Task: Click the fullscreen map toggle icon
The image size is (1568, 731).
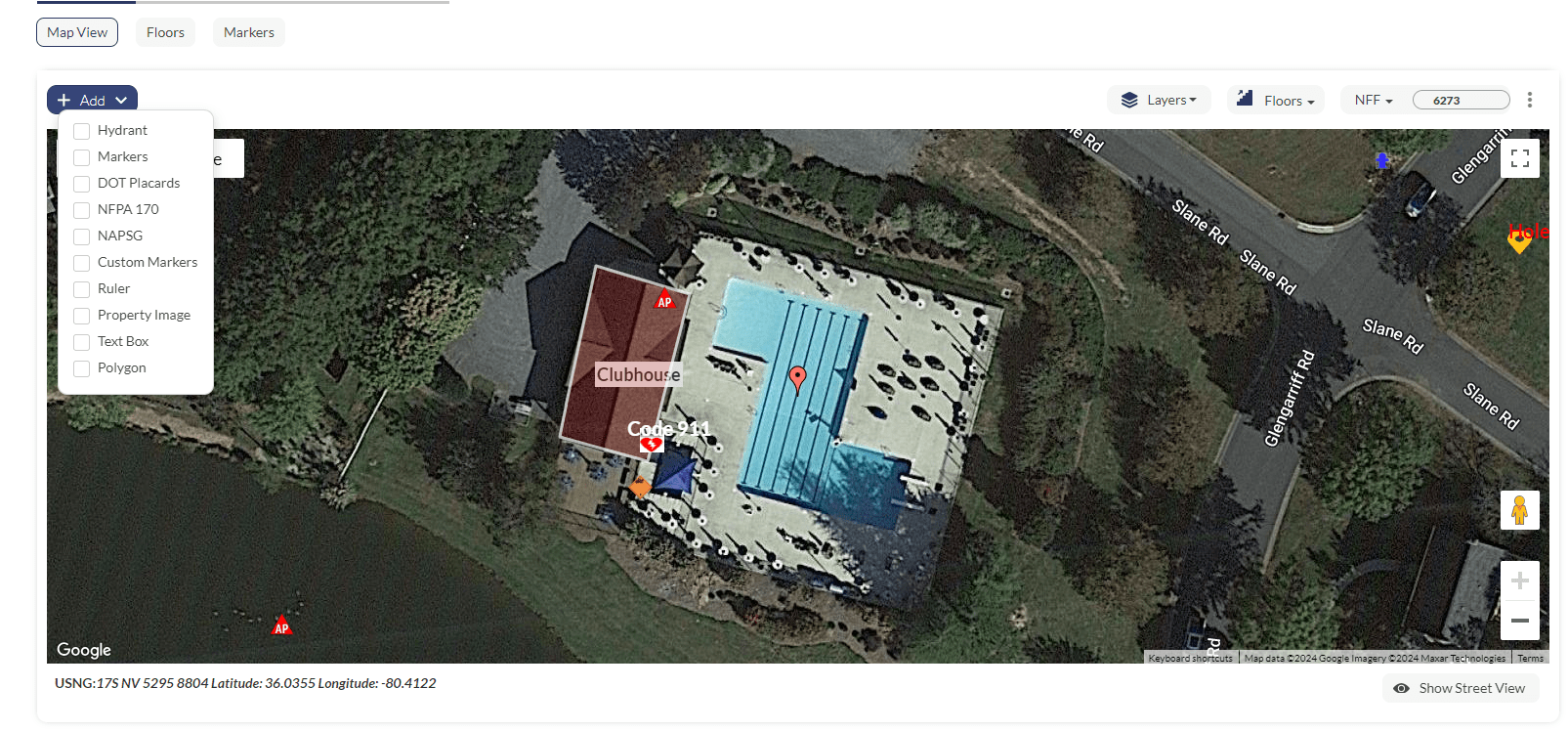Action: click(x=1519, y=158)
